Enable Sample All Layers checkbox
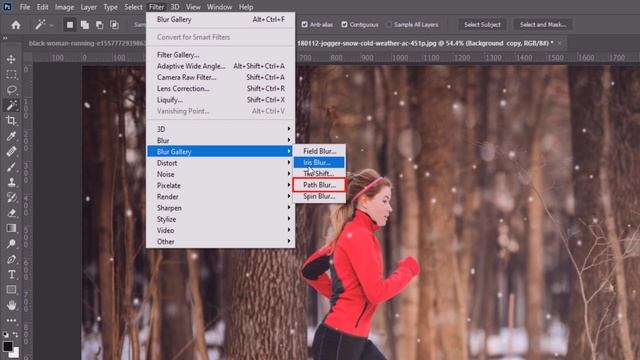 pyautogui.click(x=389, y=24)
